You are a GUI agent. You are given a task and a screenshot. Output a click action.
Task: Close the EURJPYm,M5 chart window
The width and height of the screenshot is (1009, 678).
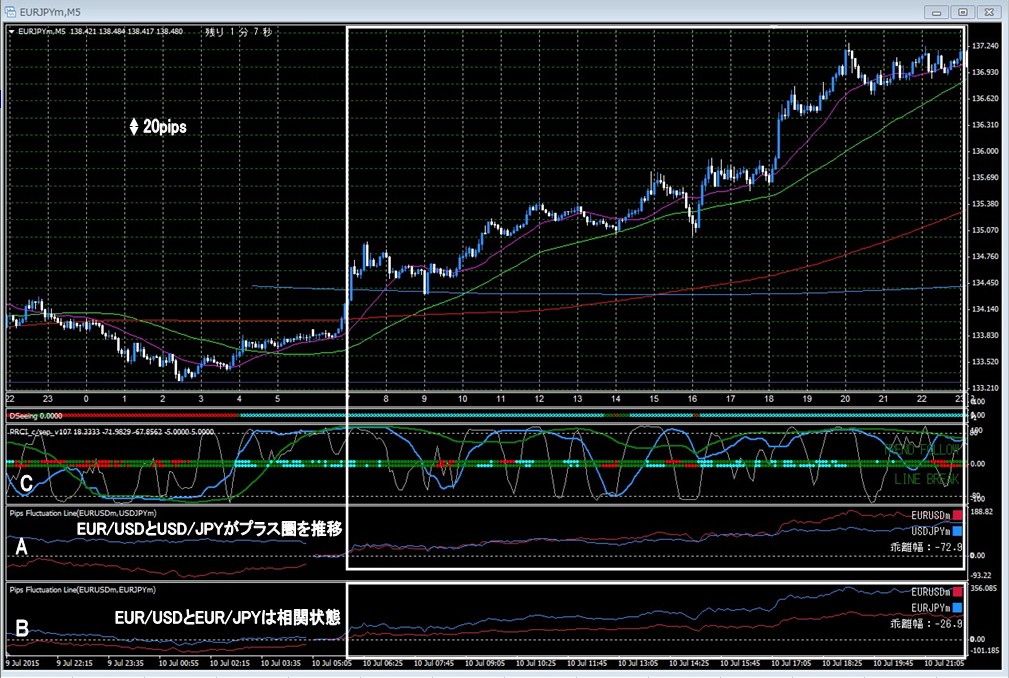[989, 12]
